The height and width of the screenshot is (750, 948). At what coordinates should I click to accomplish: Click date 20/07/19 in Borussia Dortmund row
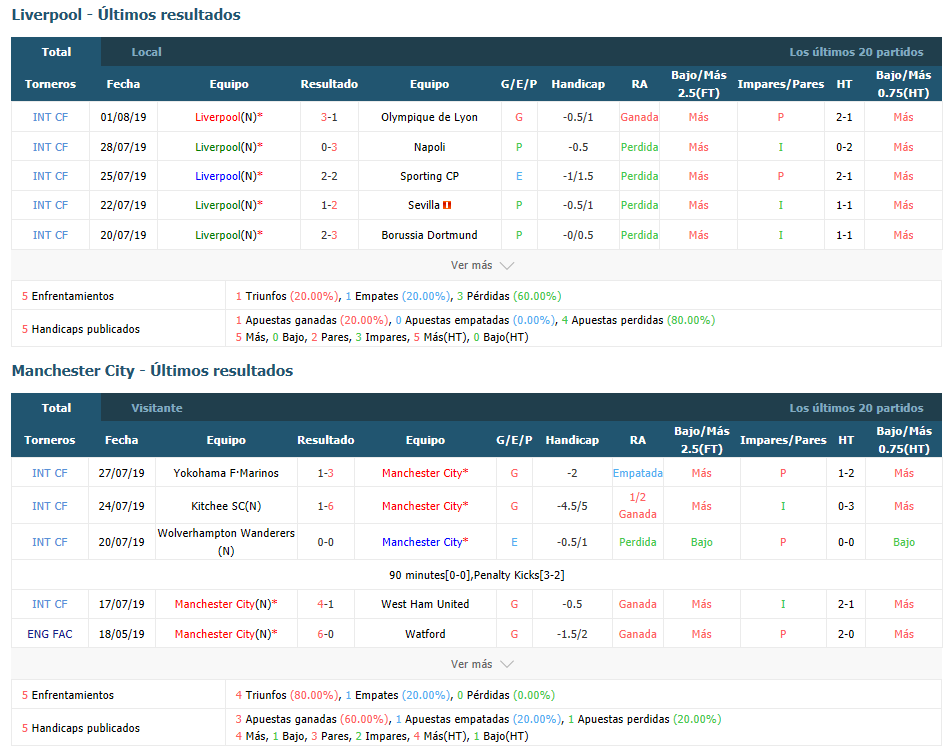(123, 235)
